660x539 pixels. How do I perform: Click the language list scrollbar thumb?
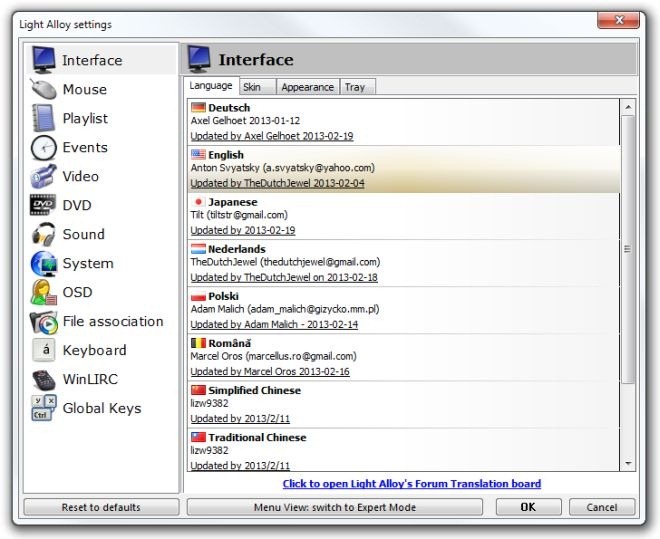click(628, 249)
